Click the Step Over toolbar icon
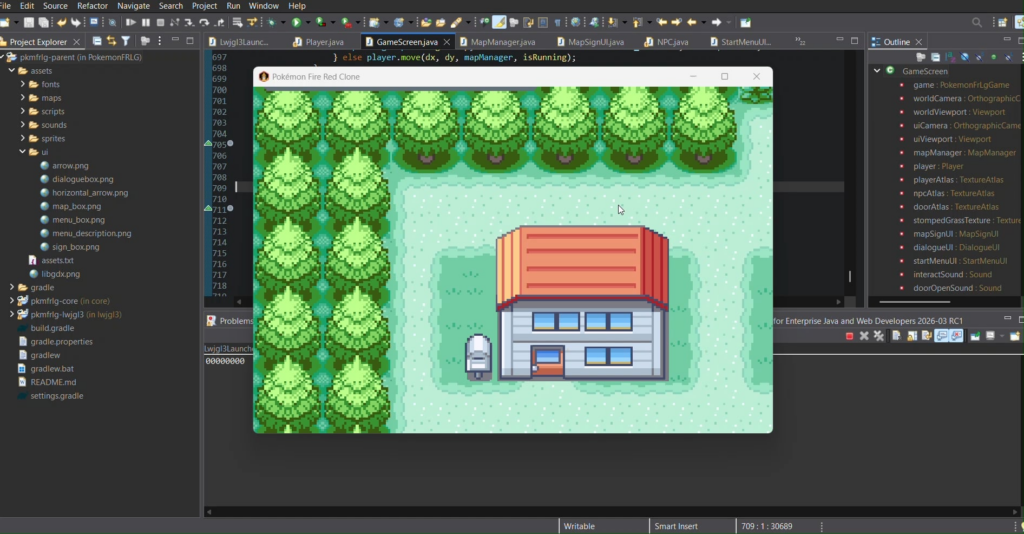The image size is (1024, 534). click(204, 23)
